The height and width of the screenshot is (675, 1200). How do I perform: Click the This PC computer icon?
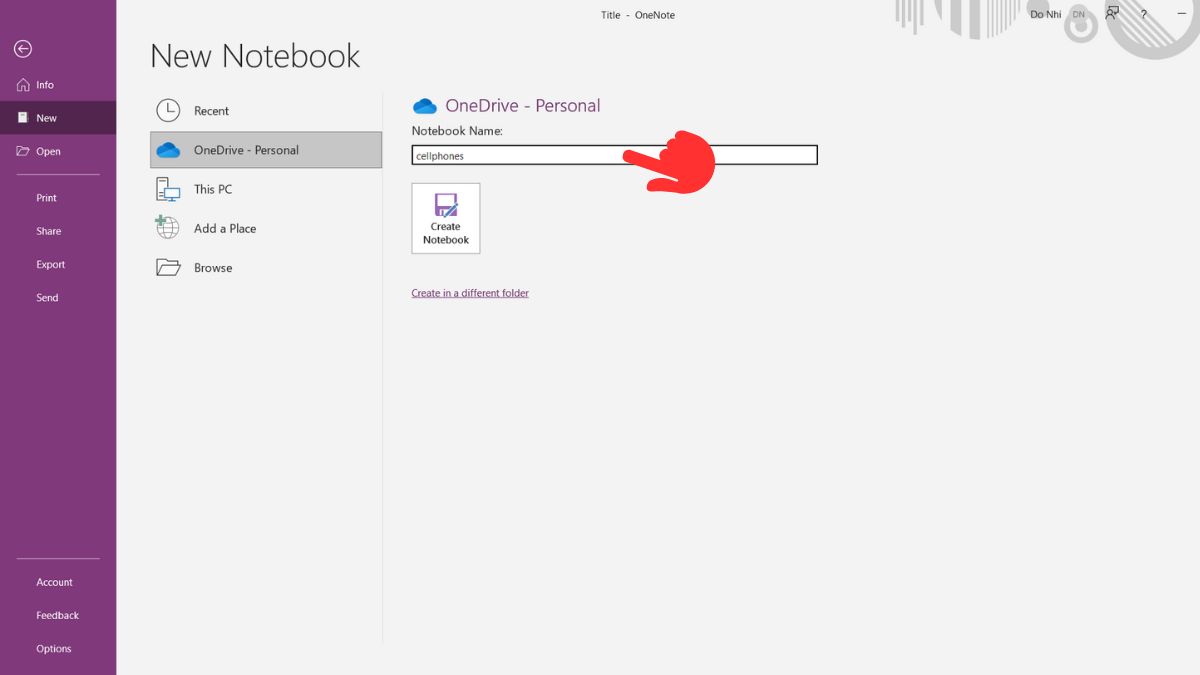coord(168,189)
